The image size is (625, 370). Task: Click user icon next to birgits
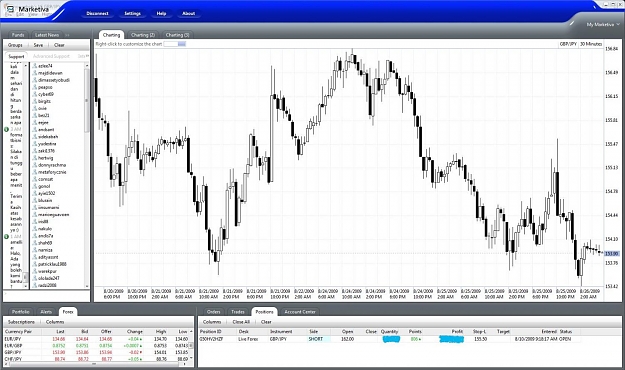point(35,101)
